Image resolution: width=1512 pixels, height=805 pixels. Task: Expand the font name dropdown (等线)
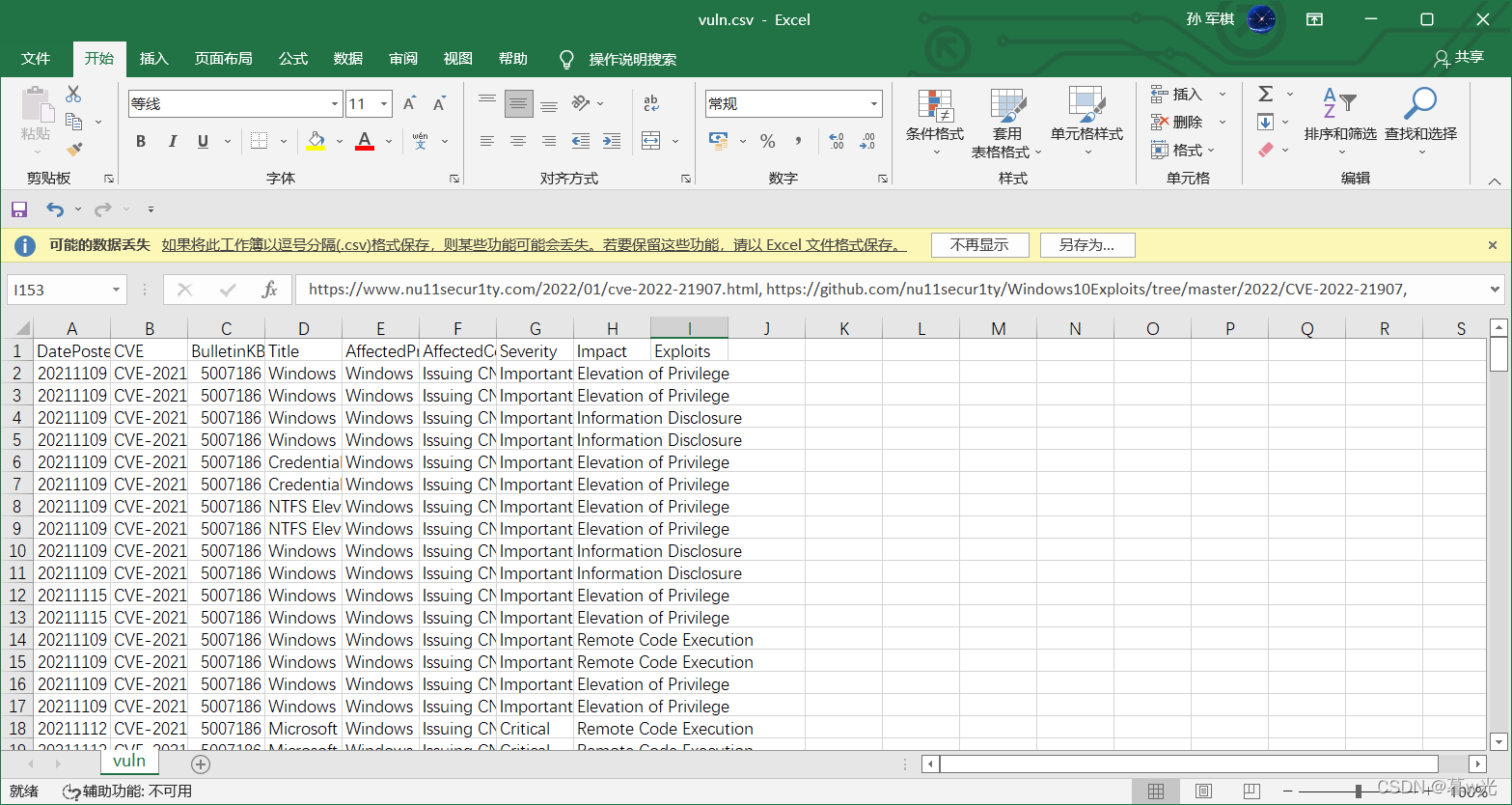[x=335, y=104]
